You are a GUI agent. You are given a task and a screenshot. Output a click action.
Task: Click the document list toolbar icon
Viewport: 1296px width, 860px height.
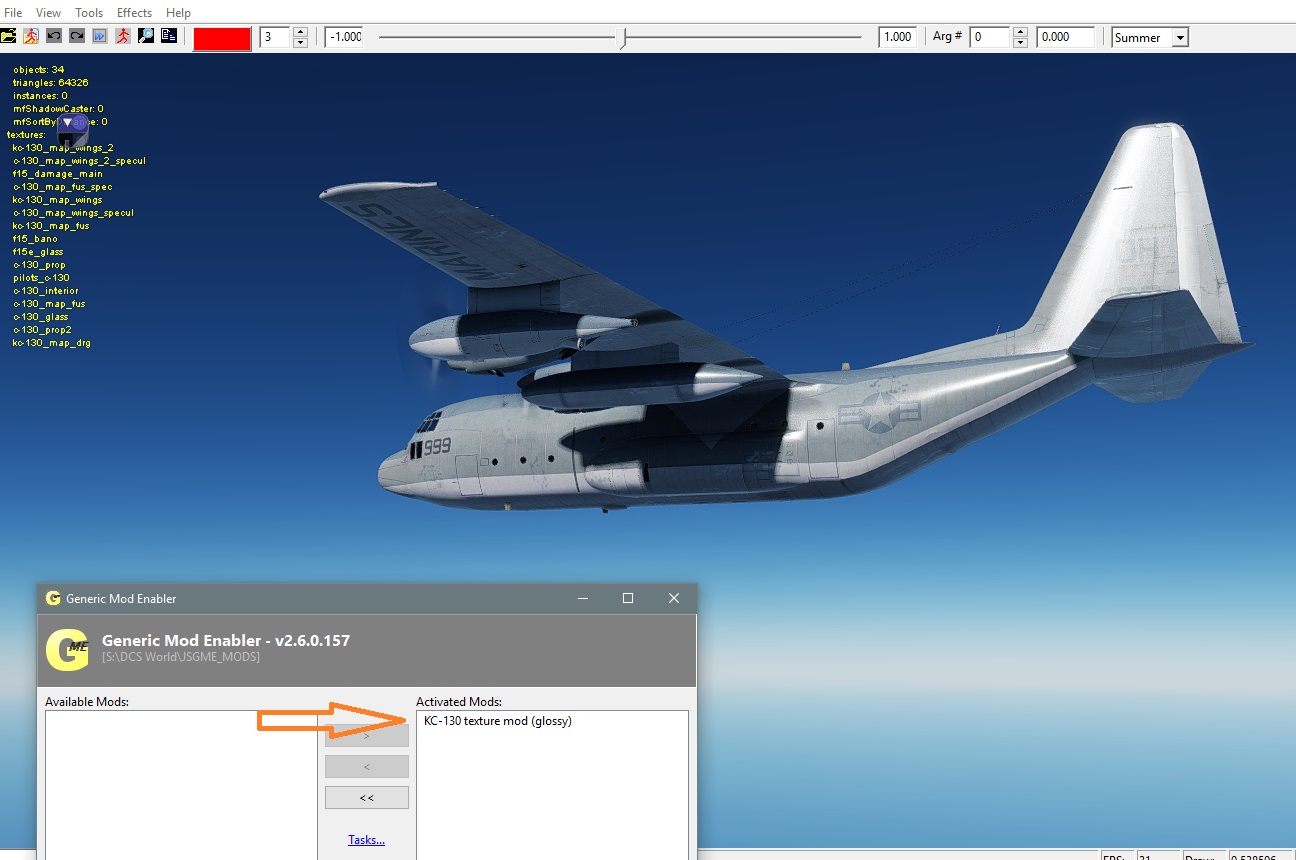169,36
